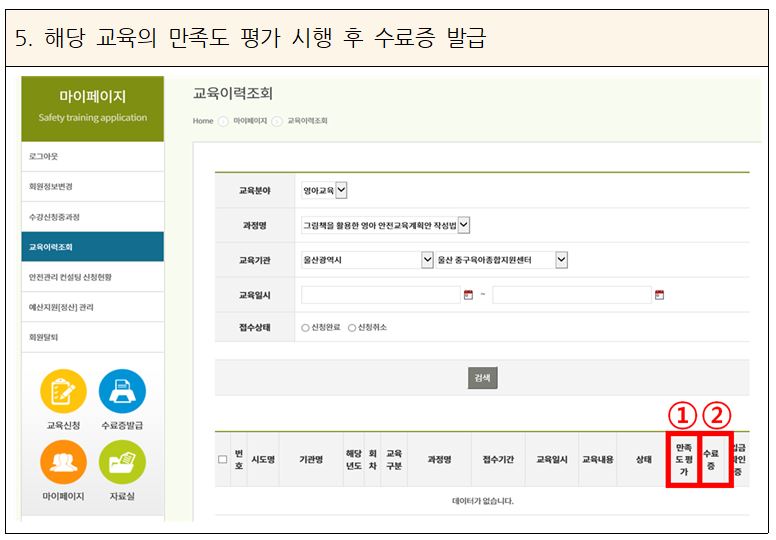This screenshot has width=776, height=540.
Task: Open the 자료실 green folder icon
Action: coord(122,463)
